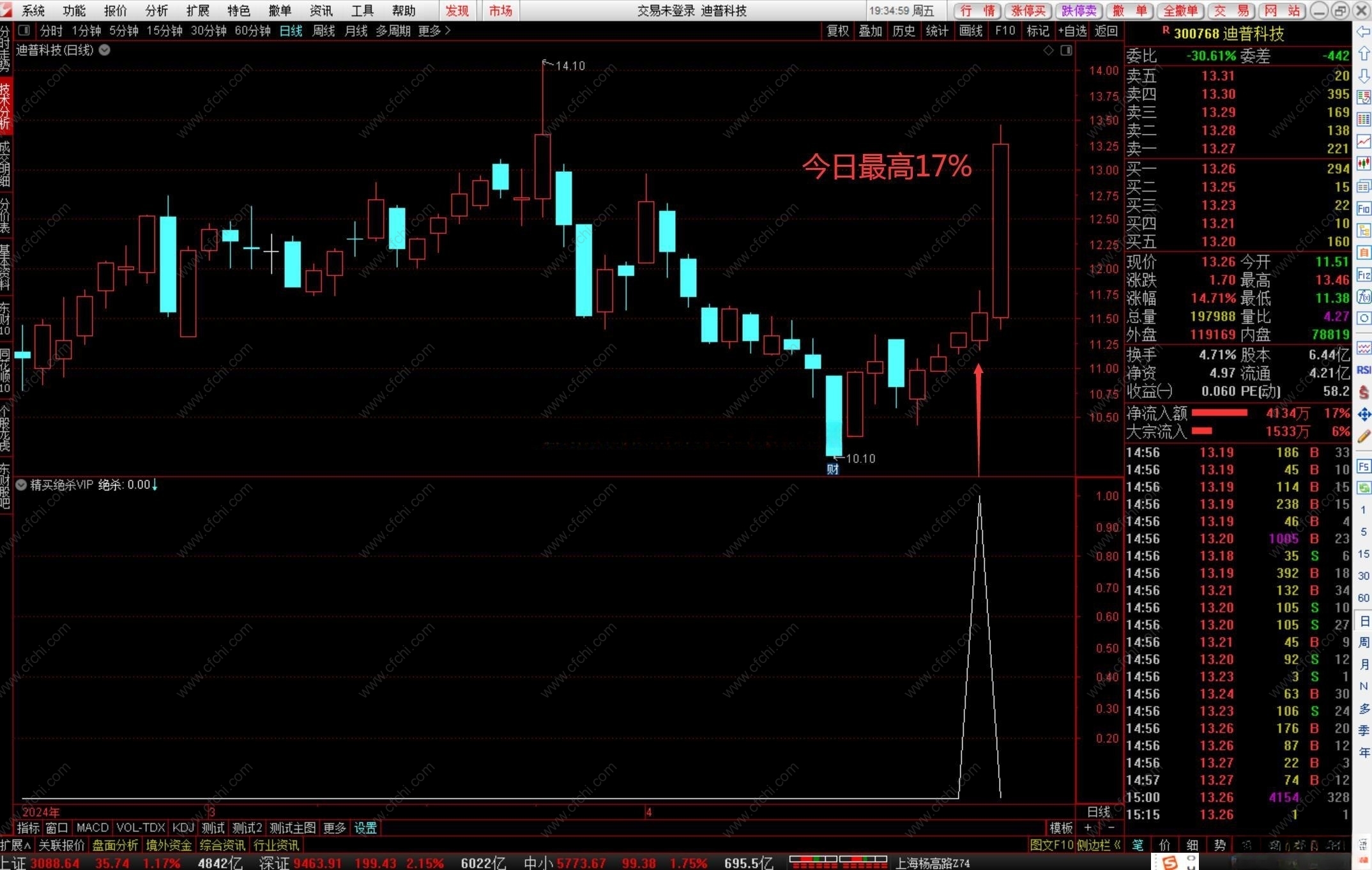Select the pencil drawing tool icon

click(x=1364, y=436)
